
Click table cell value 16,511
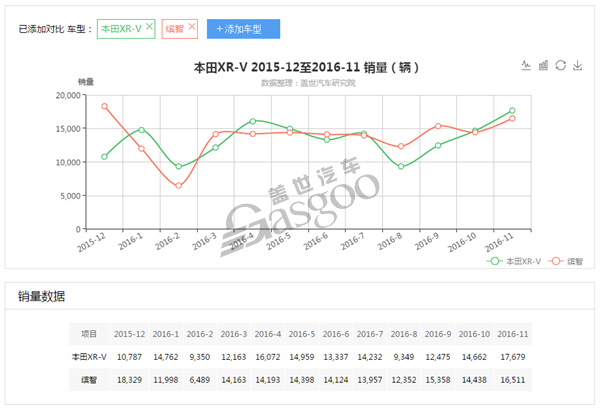(513, 380)
